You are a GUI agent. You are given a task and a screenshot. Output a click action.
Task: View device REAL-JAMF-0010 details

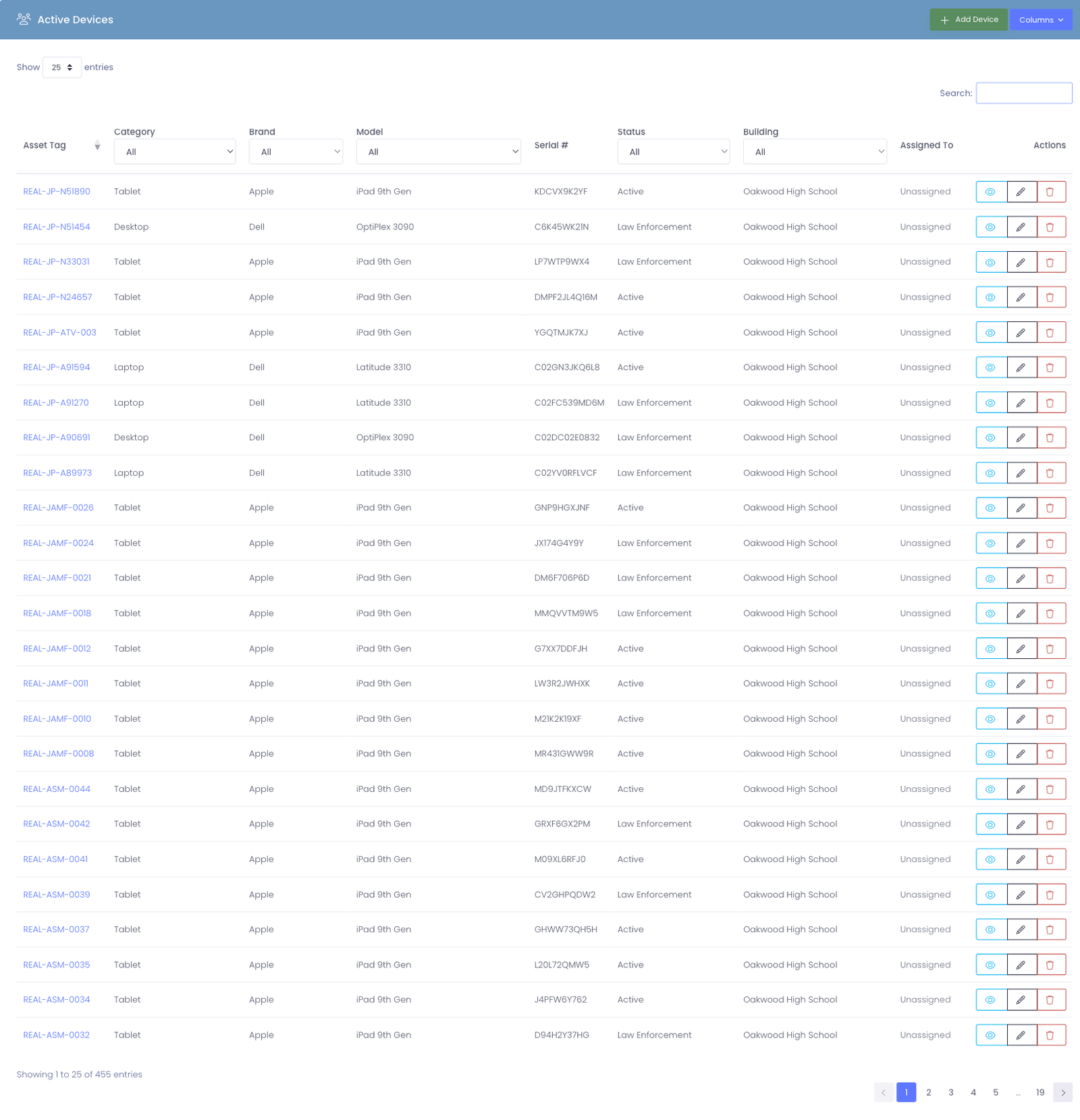(x=991, y=718)
